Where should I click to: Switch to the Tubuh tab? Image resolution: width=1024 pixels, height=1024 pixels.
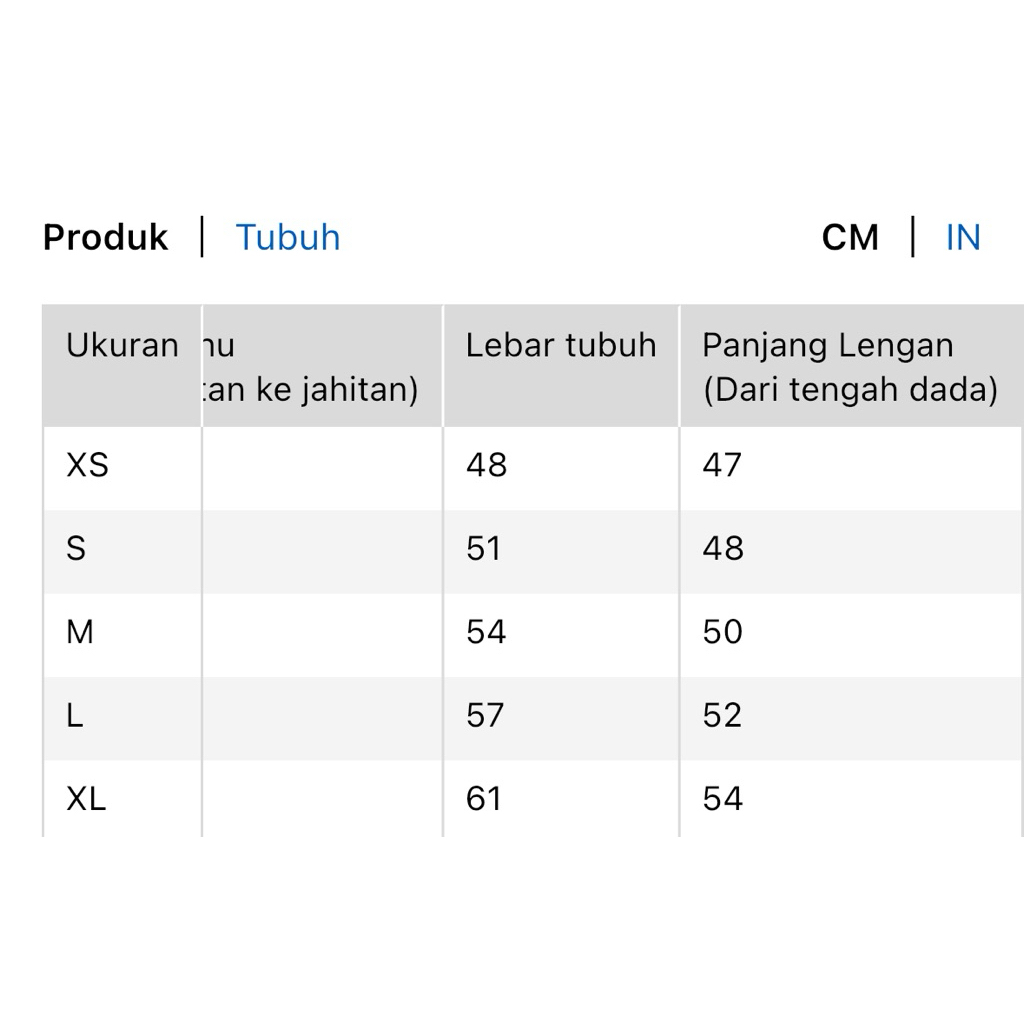click(288, 237)
